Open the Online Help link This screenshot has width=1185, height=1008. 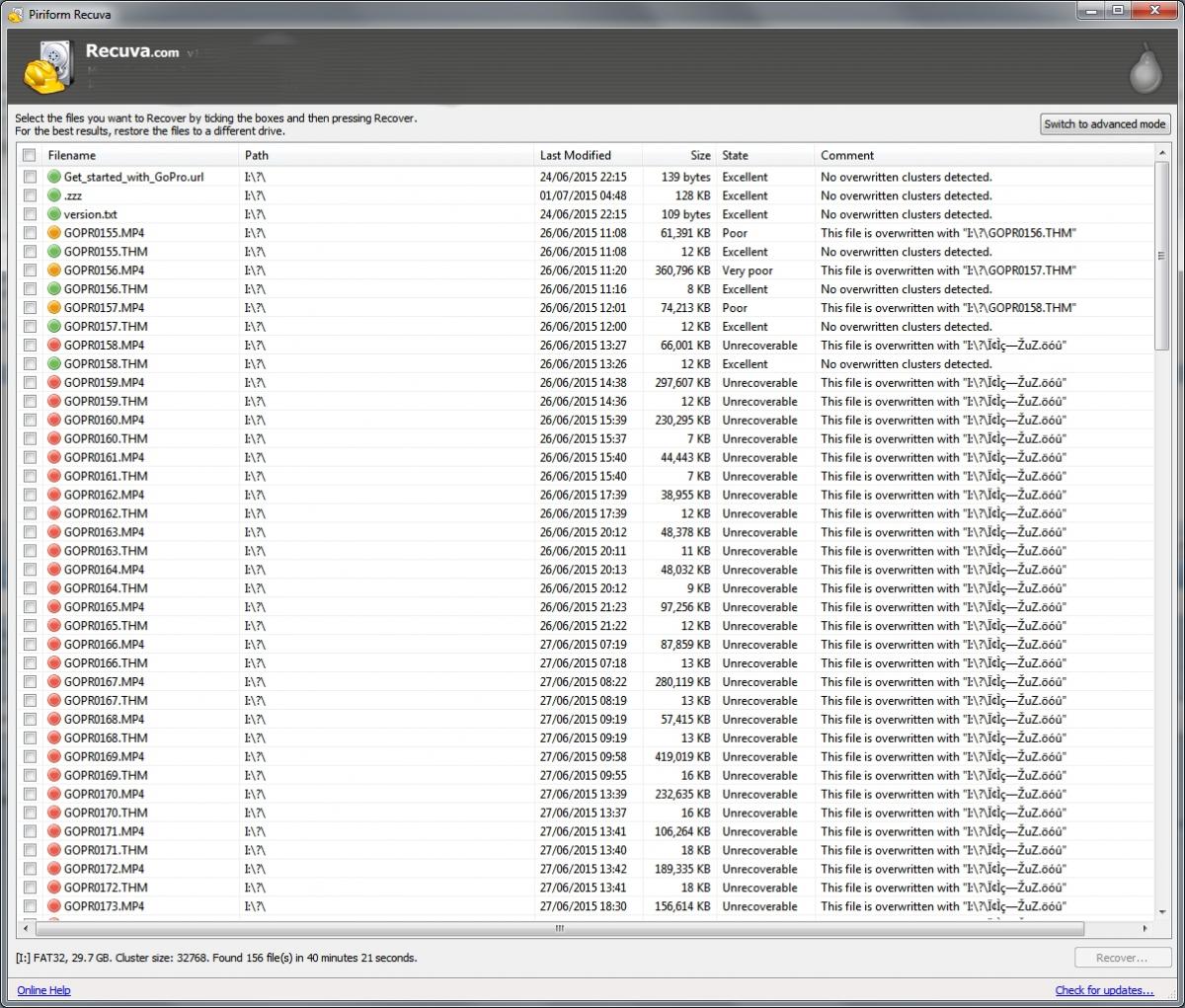tap(43, 990)
